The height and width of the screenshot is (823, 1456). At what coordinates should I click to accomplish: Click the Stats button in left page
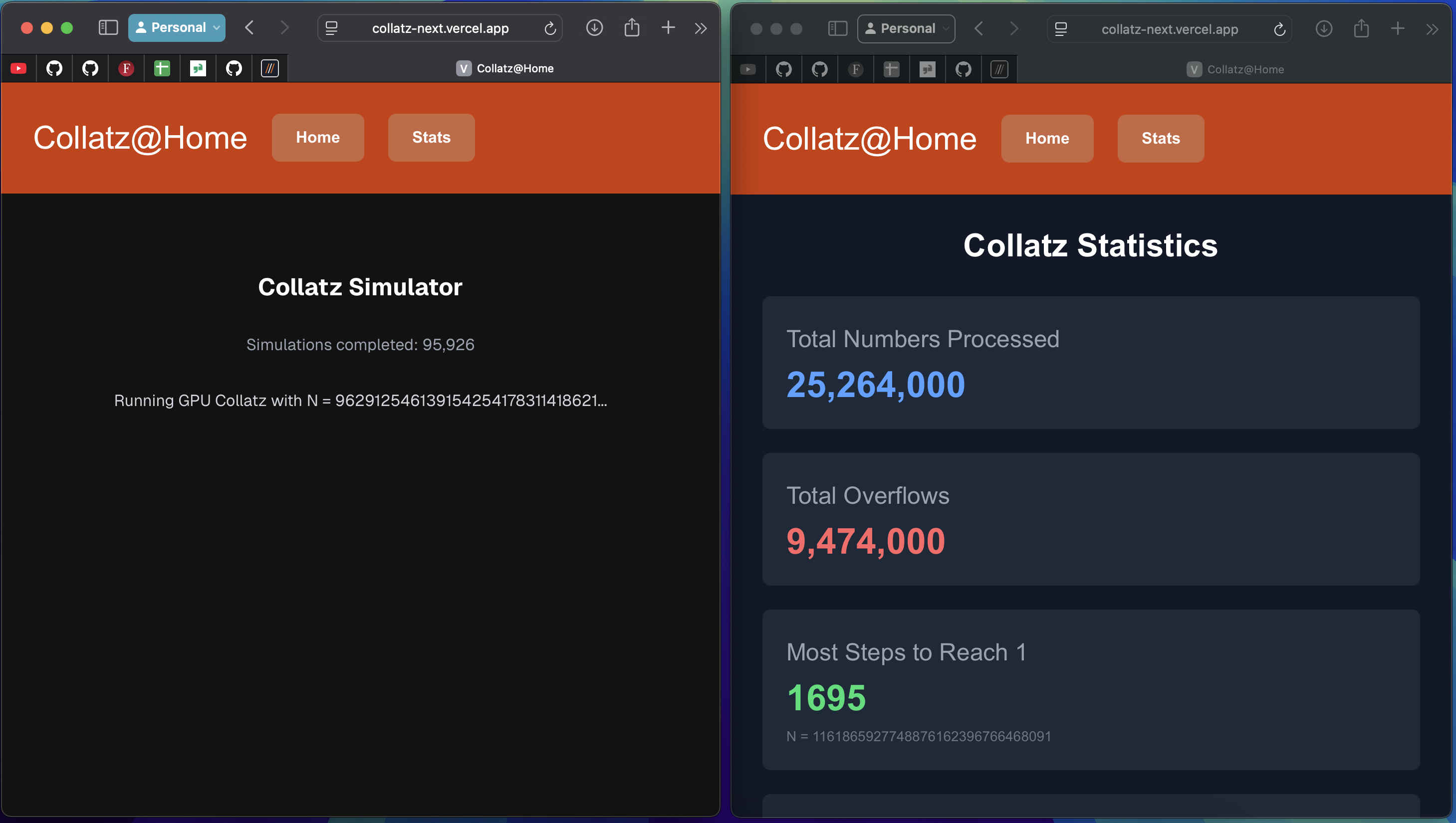[431, 137]
